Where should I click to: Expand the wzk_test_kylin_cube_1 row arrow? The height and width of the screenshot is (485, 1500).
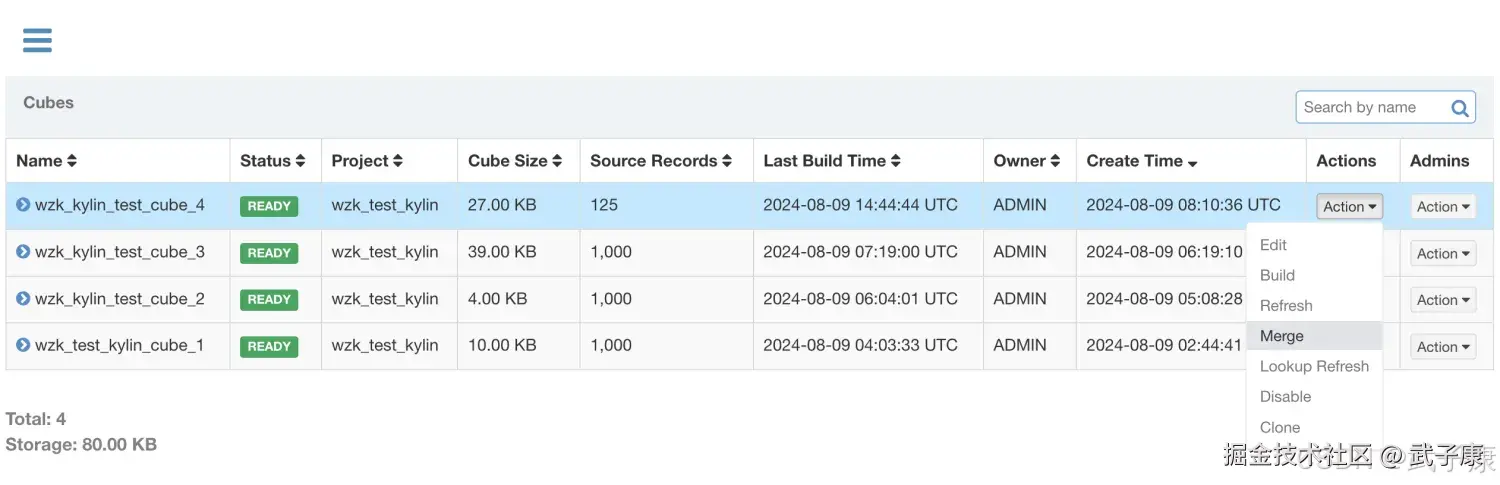[23, 345]
